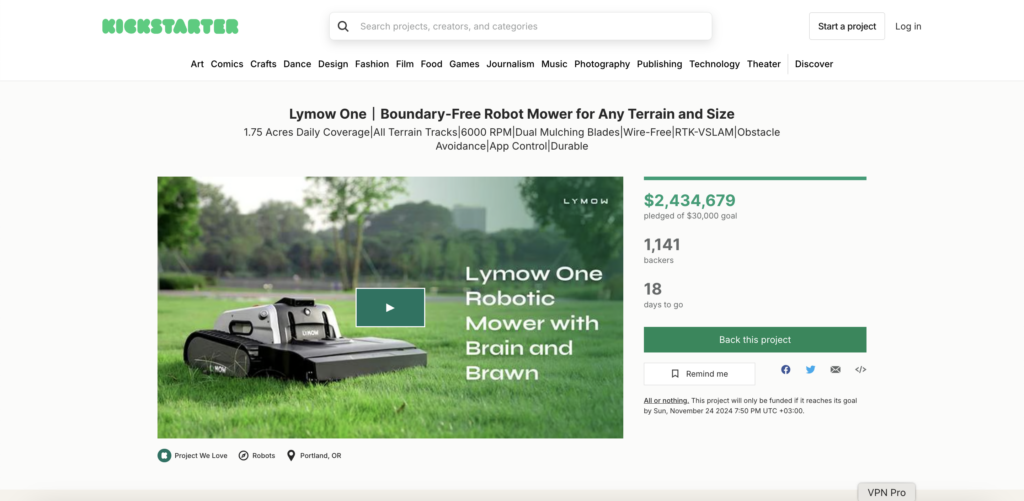Viewport: 1024px width, 501px height.
Task: Click the Robots category link
Action: (264, 456)
